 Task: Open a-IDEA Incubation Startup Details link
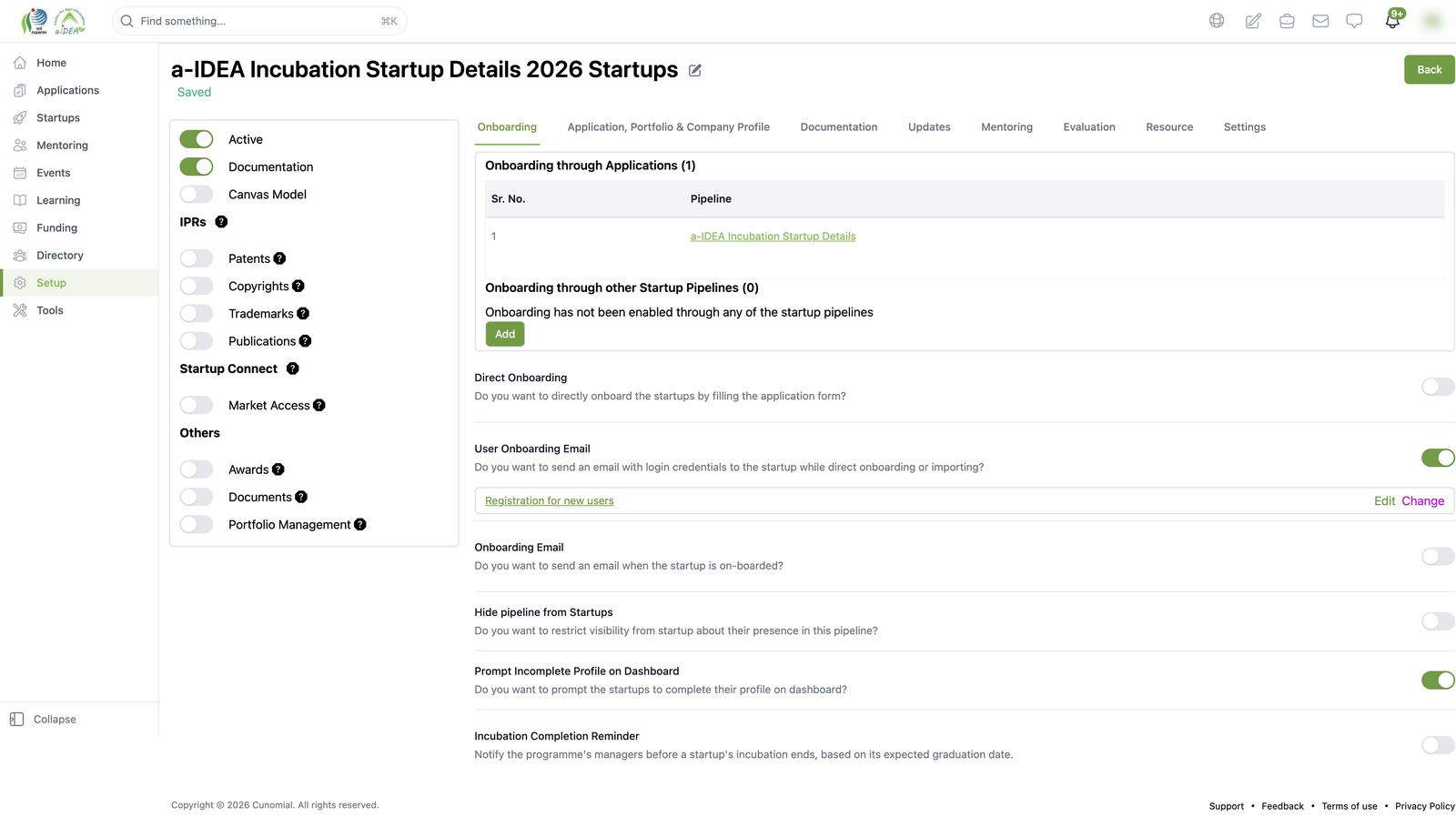pos(773,237)
